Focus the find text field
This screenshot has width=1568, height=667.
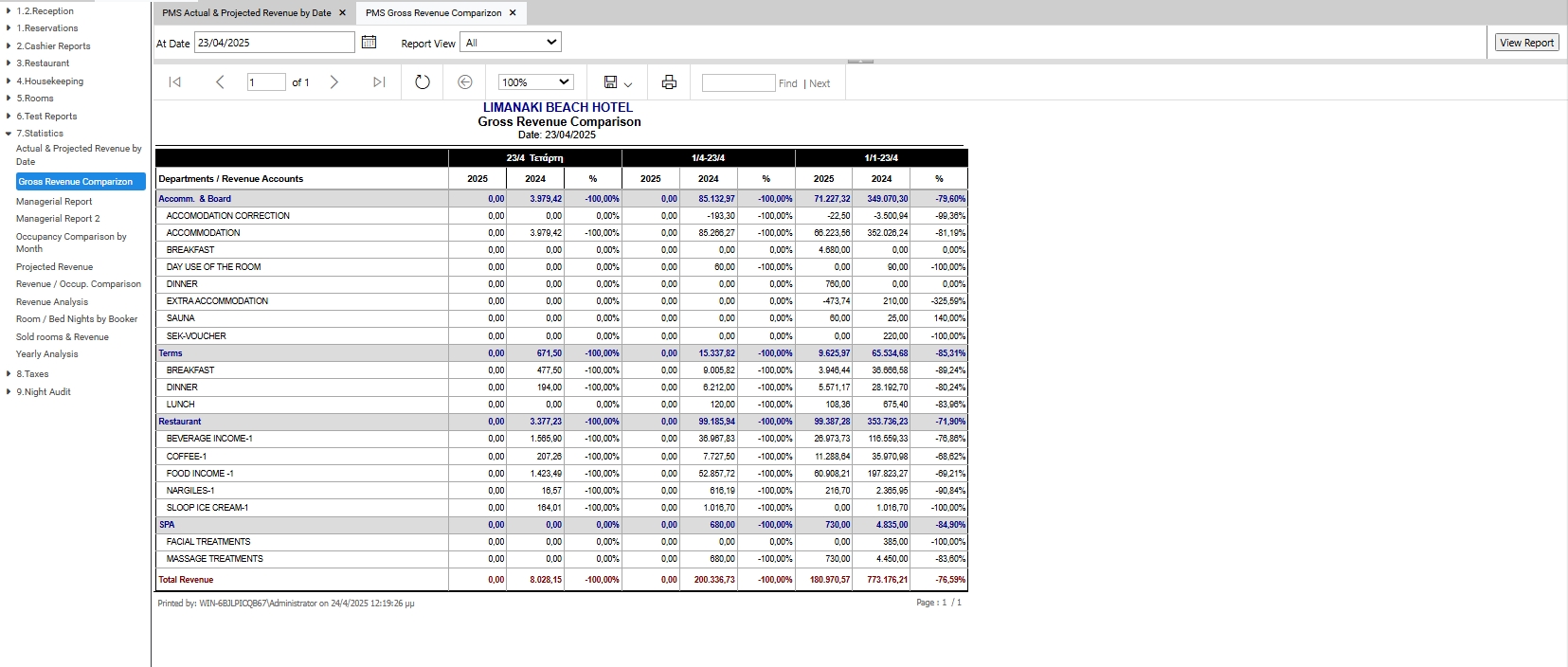[x=739, y=82]
